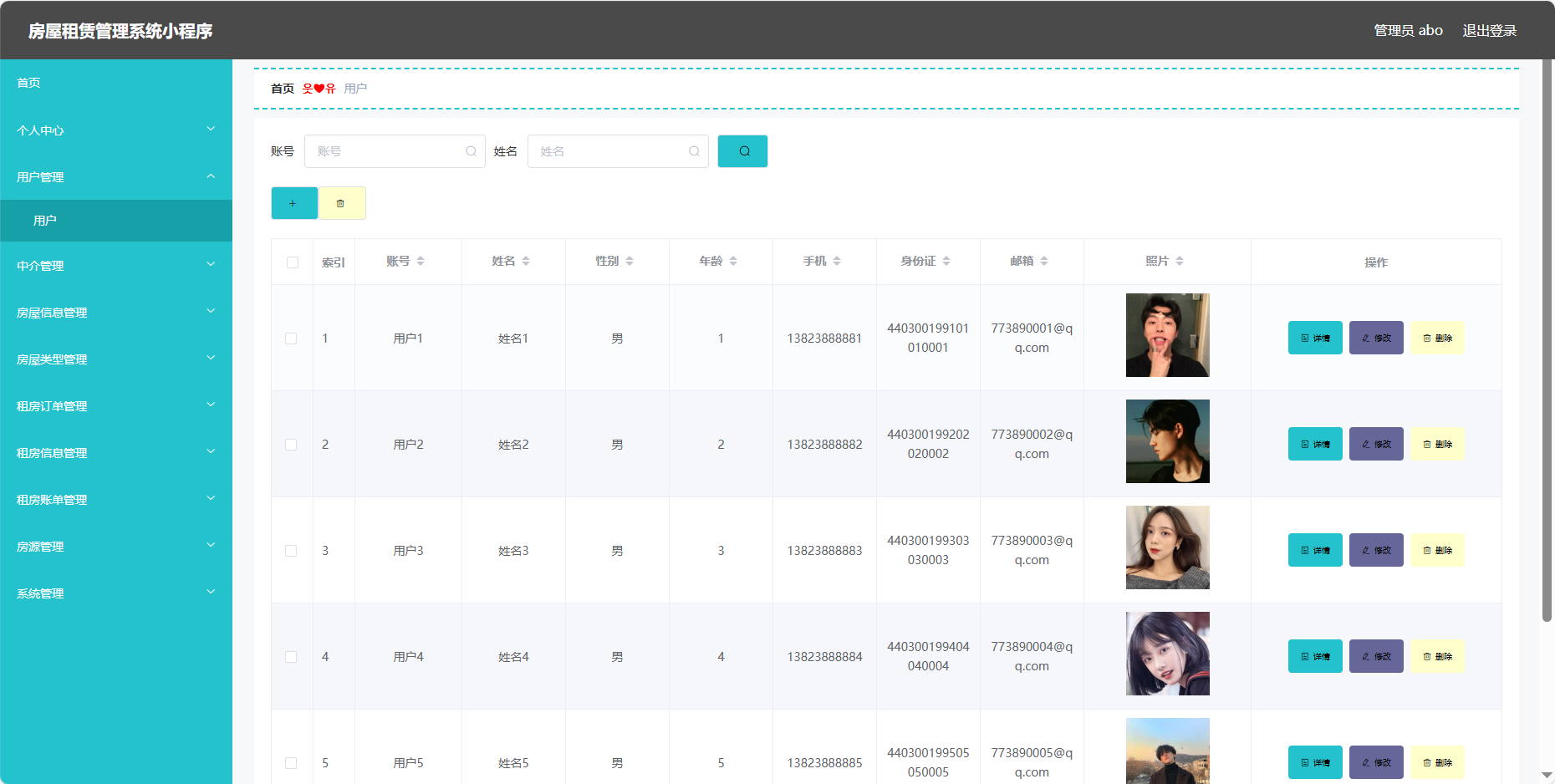This screenshot has width=1555, height=784.
Task: Open details for 用户4
Action: point(1315,656)
